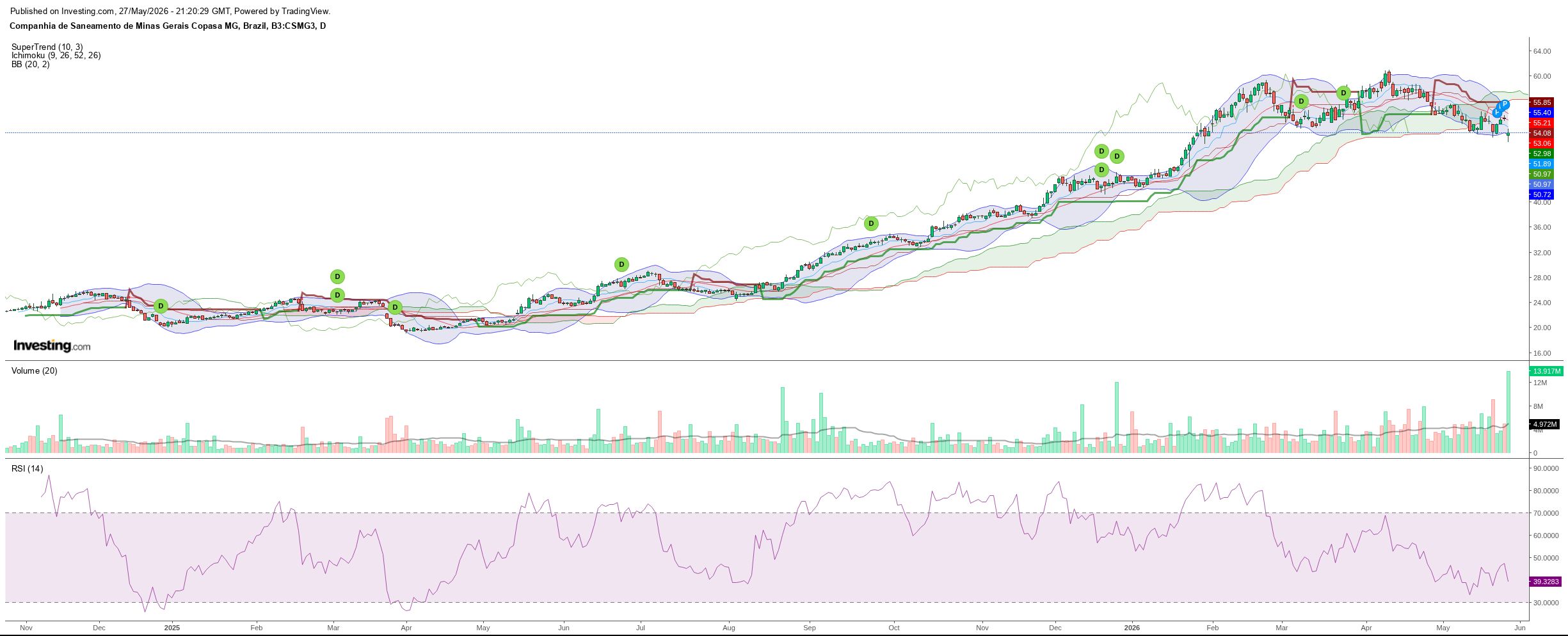Click the RSI (14) pane label
The height and width of the screenshot is (636, 1568).
coord(28,469)
